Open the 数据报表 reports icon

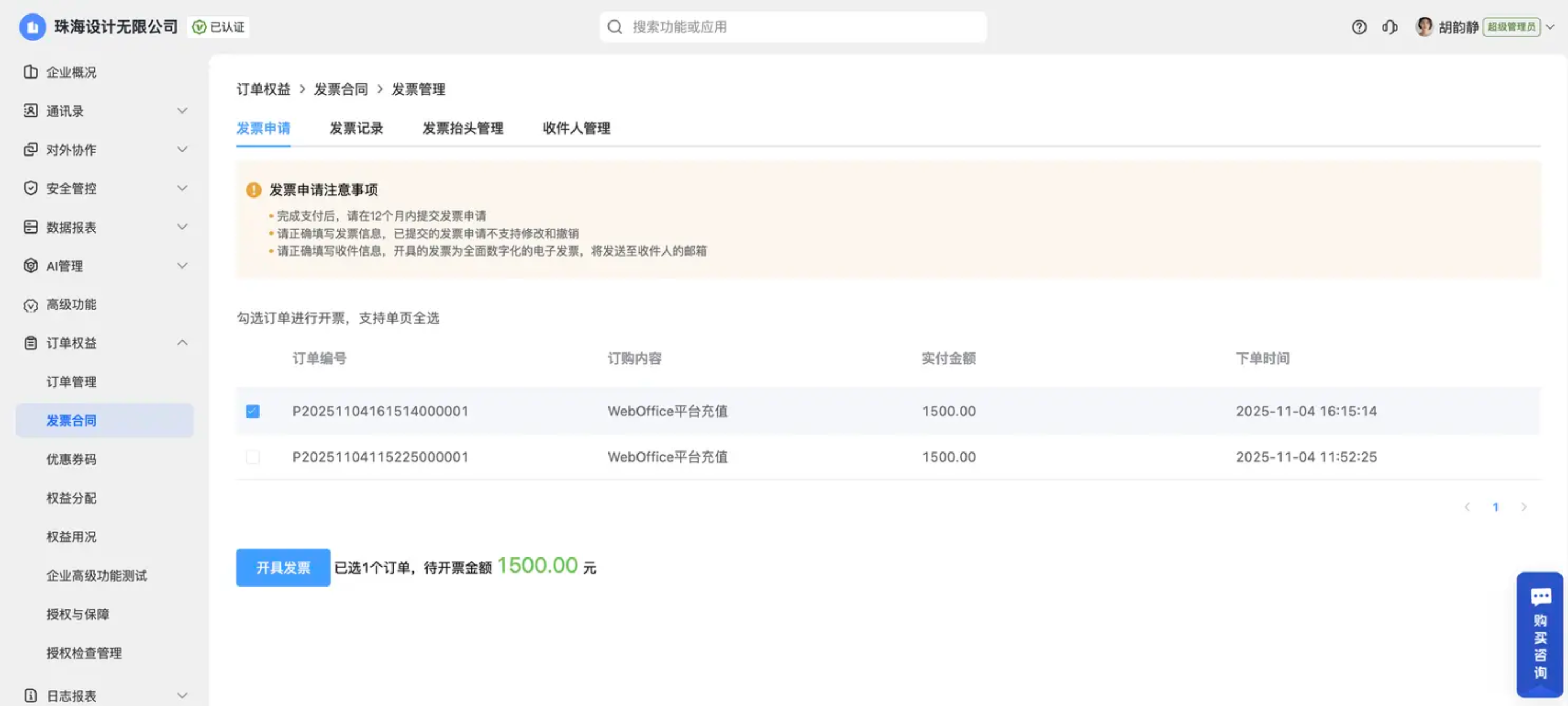[x=31, y=226]
